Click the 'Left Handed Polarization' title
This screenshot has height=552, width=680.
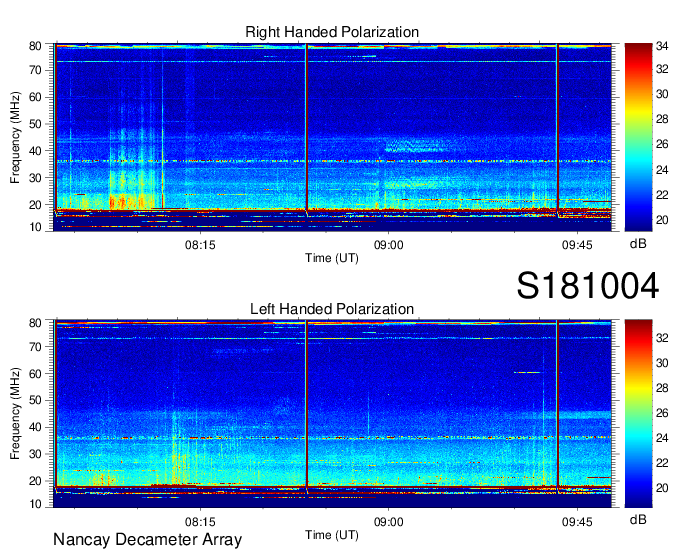tap(332, 309)
